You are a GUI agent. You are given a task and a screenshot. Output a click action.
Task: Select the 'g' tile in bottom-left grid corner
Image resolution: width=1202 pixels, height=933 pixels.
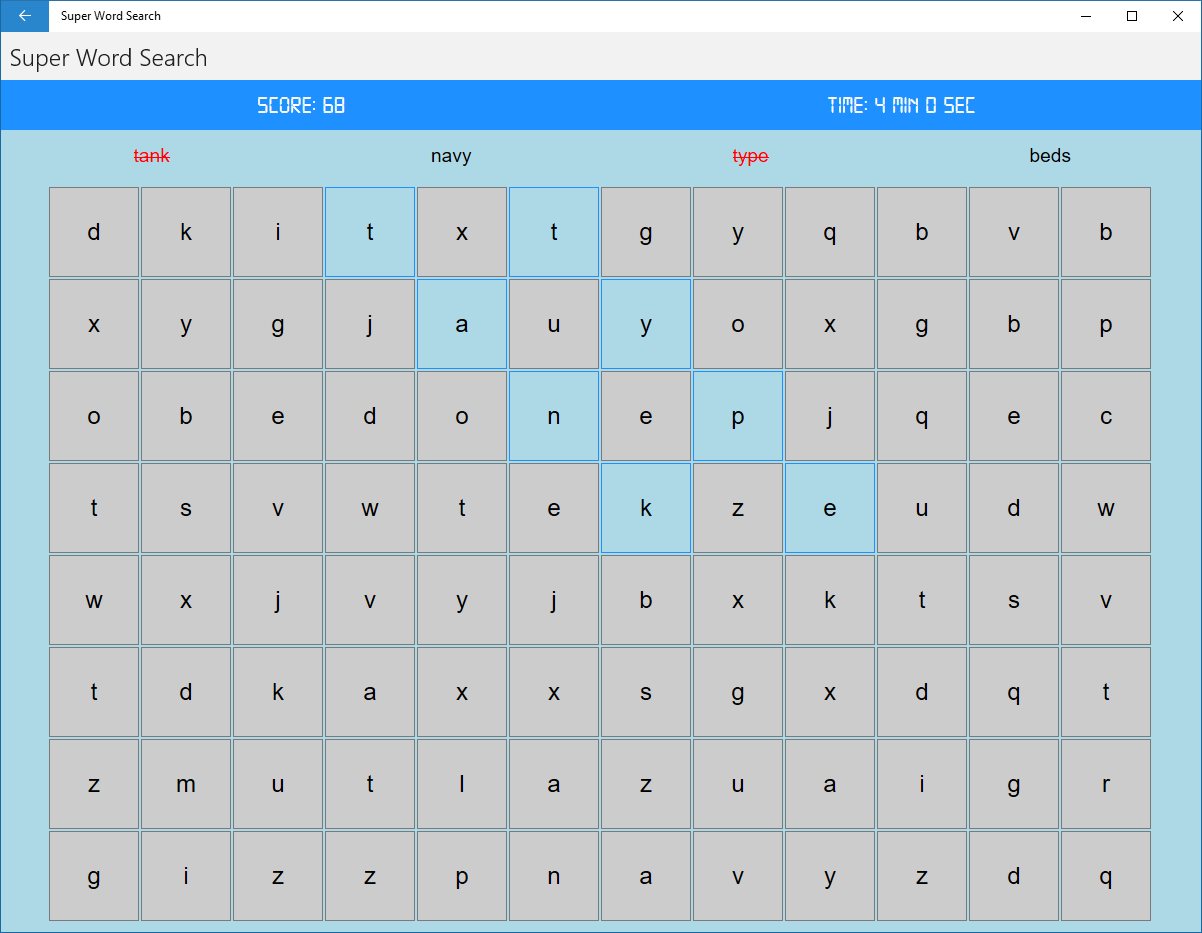94,876
